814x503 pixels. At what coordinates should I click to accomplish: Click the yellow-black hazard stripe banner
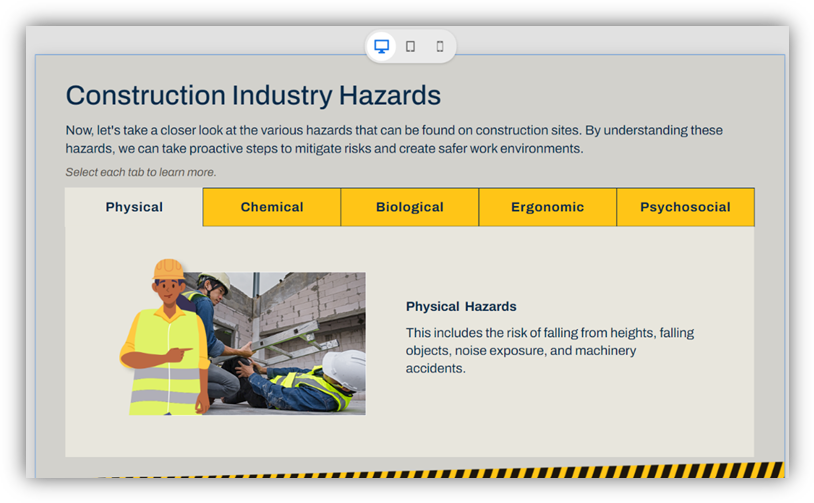(x=440, y=470)
